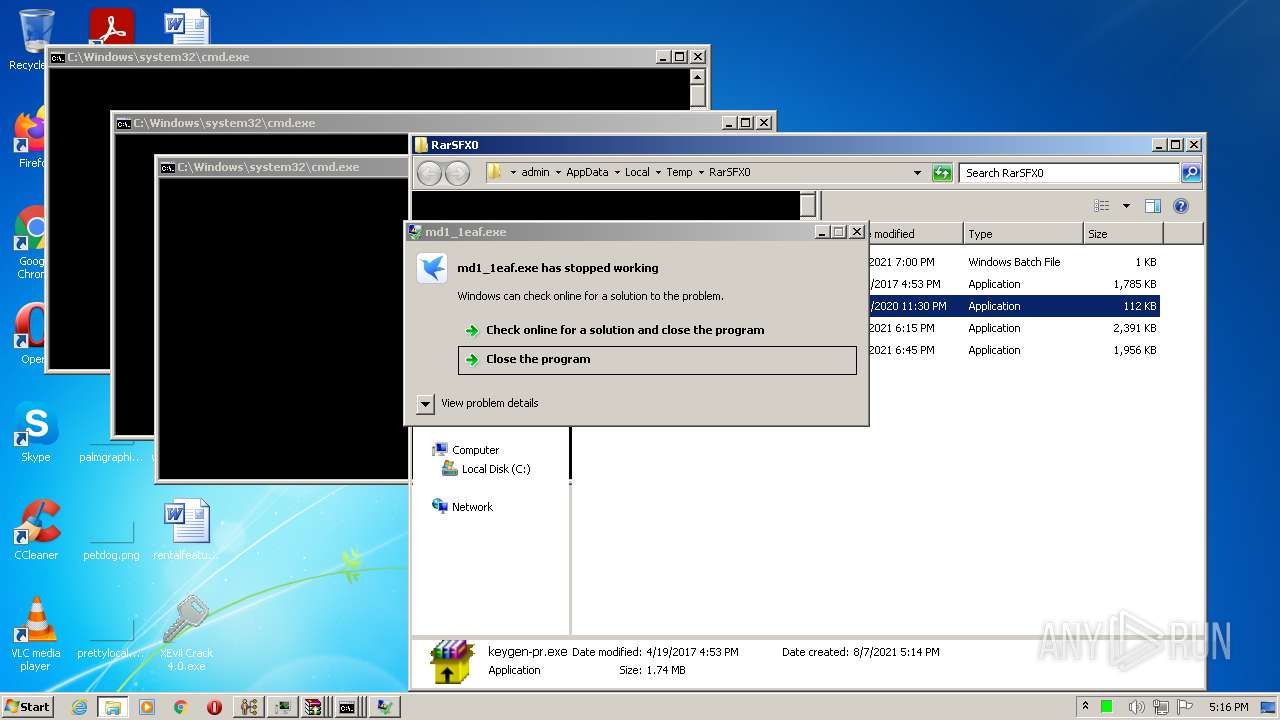1280x720 pixels.
Task: Select the 1,956 KB application row
Action: point(1014,350)
